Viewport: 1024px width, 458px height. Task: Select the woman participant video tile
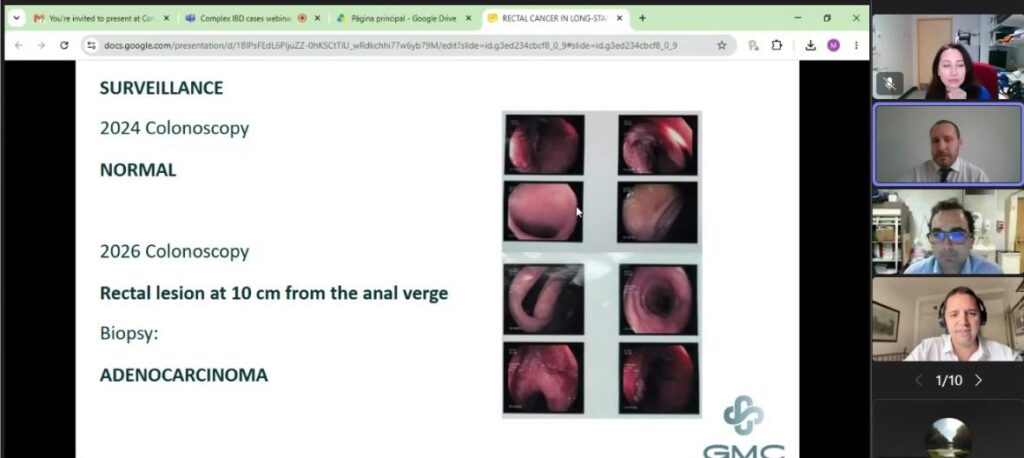pyautogui.click(x=948, y=57)
